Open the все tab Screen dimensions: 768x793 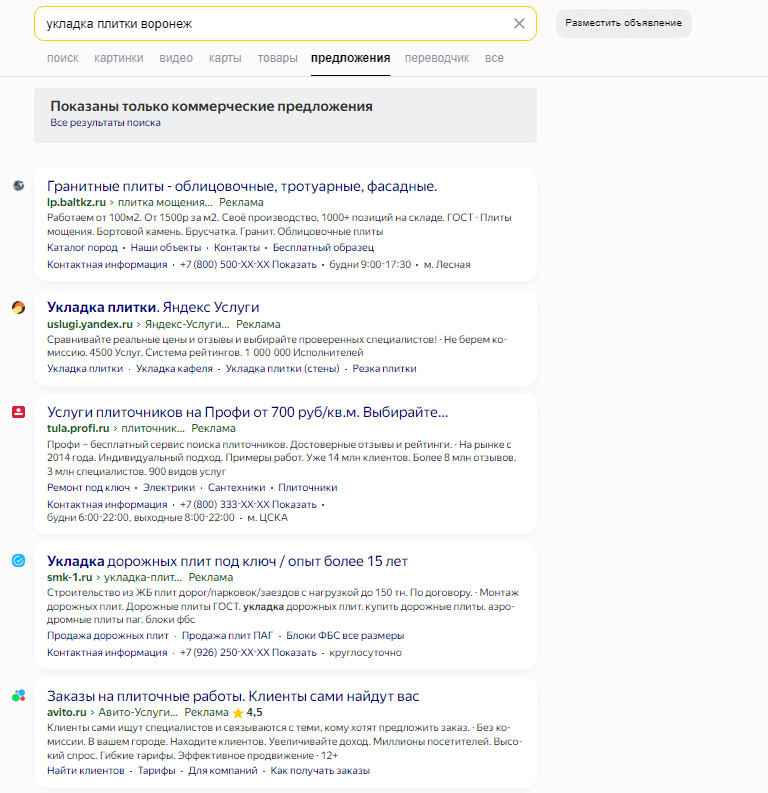[494, 58]
